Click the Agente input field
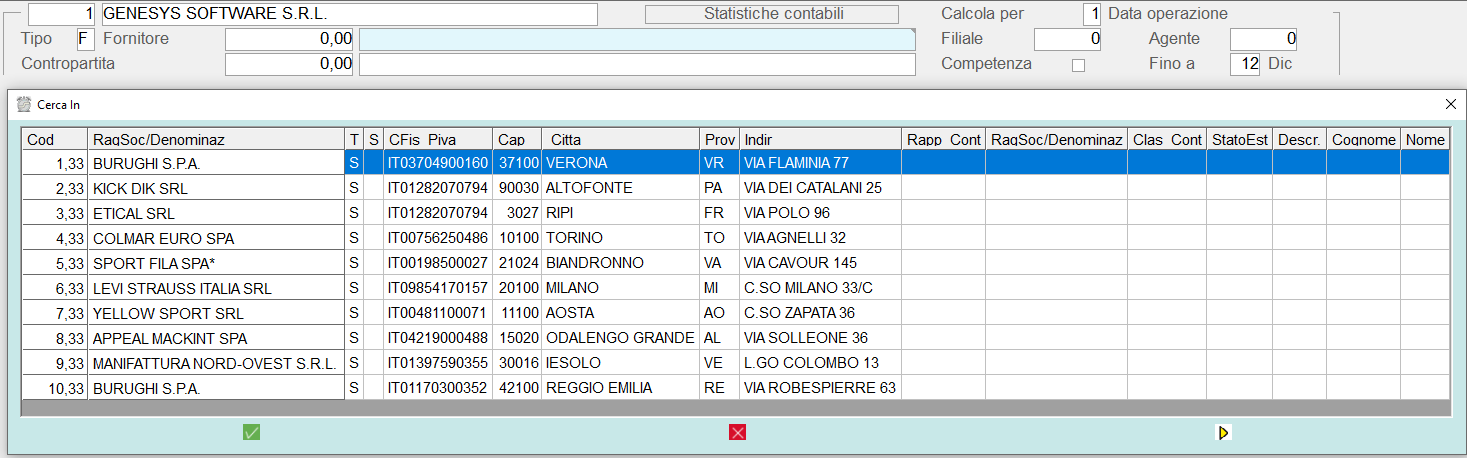The image size is (1467, 458). click(1263, 39)
